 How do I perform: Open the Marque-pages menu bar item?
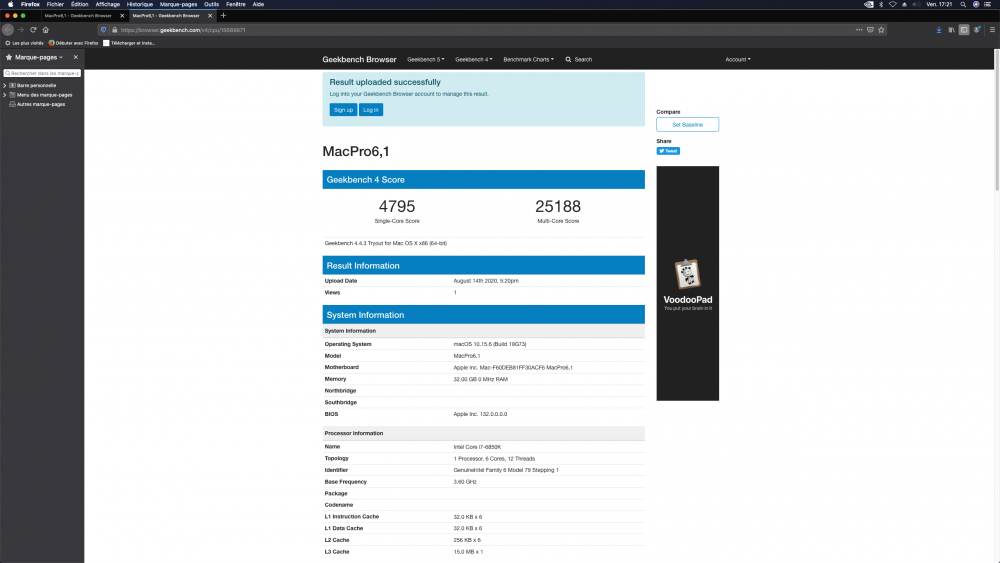tap(178, 4)
